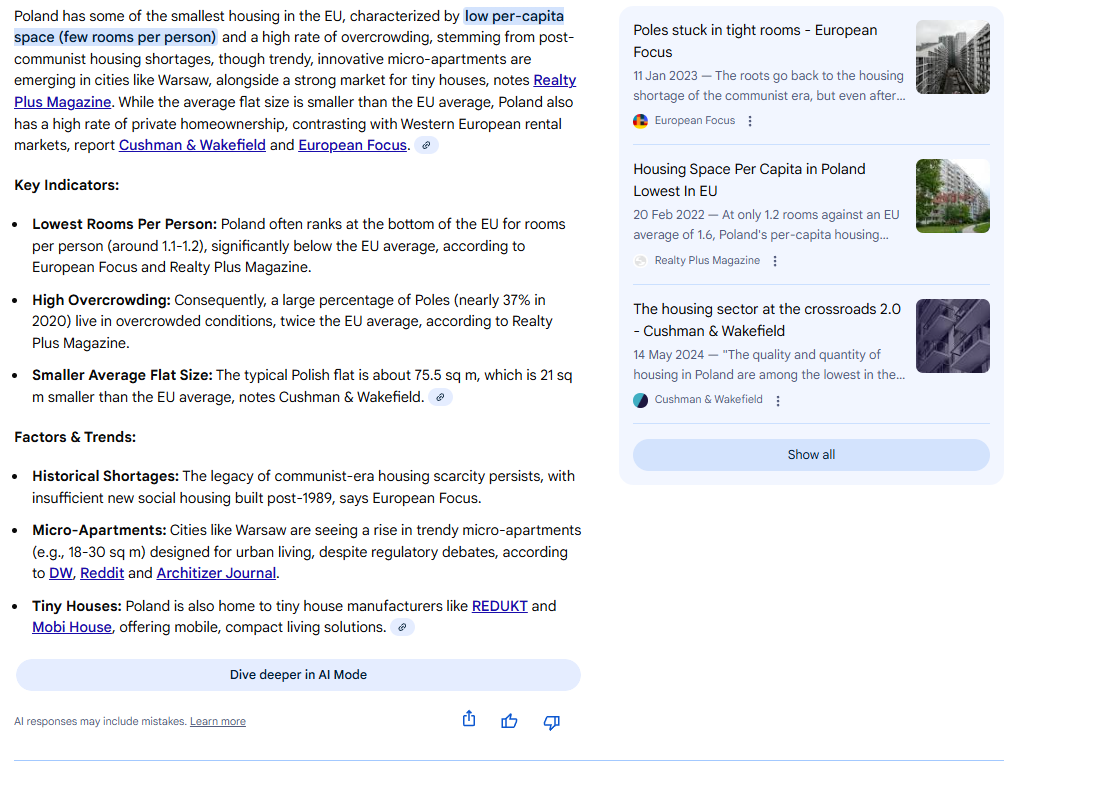Click the 'Lowest Rooms Per Person:' bullet label

click(x=124, y=224)
